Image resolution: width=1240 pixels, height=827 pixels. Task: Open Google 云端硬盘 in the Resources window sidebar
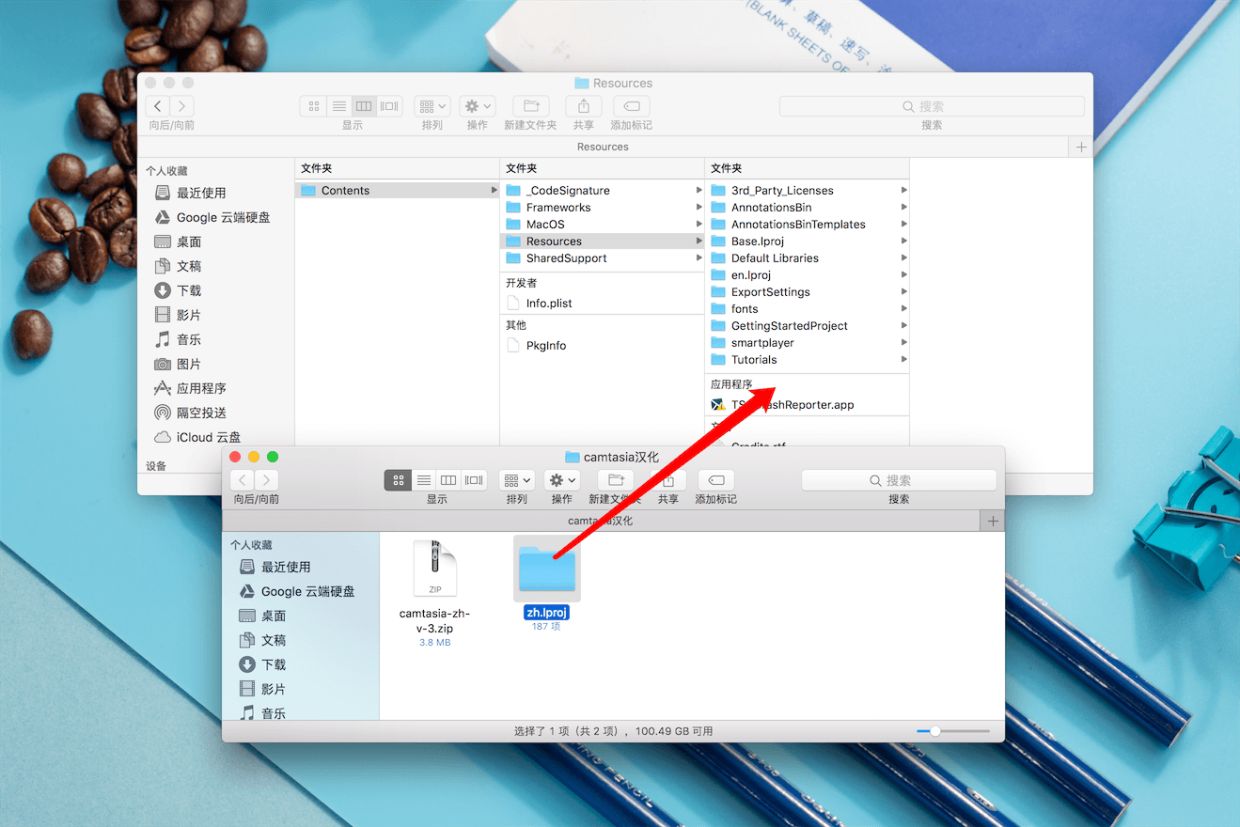[x=212, y=217]
